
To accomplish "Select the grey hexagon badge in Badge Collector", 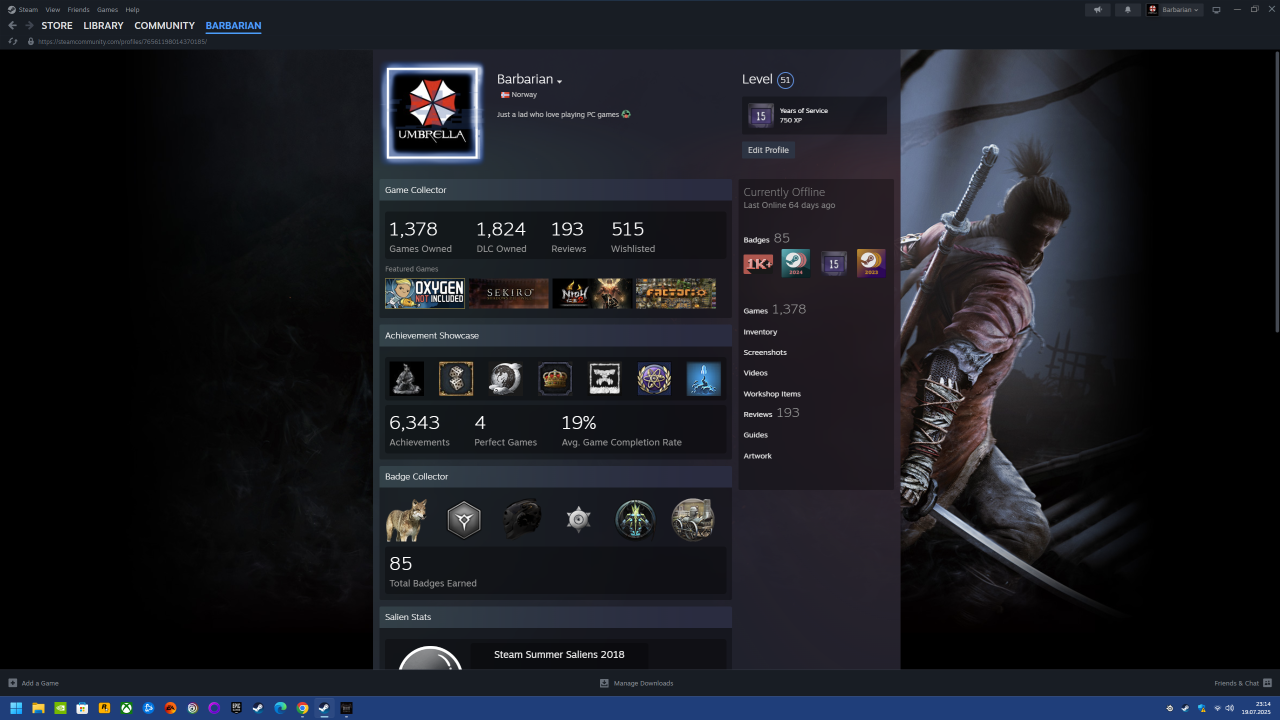I will pos(464,520).
